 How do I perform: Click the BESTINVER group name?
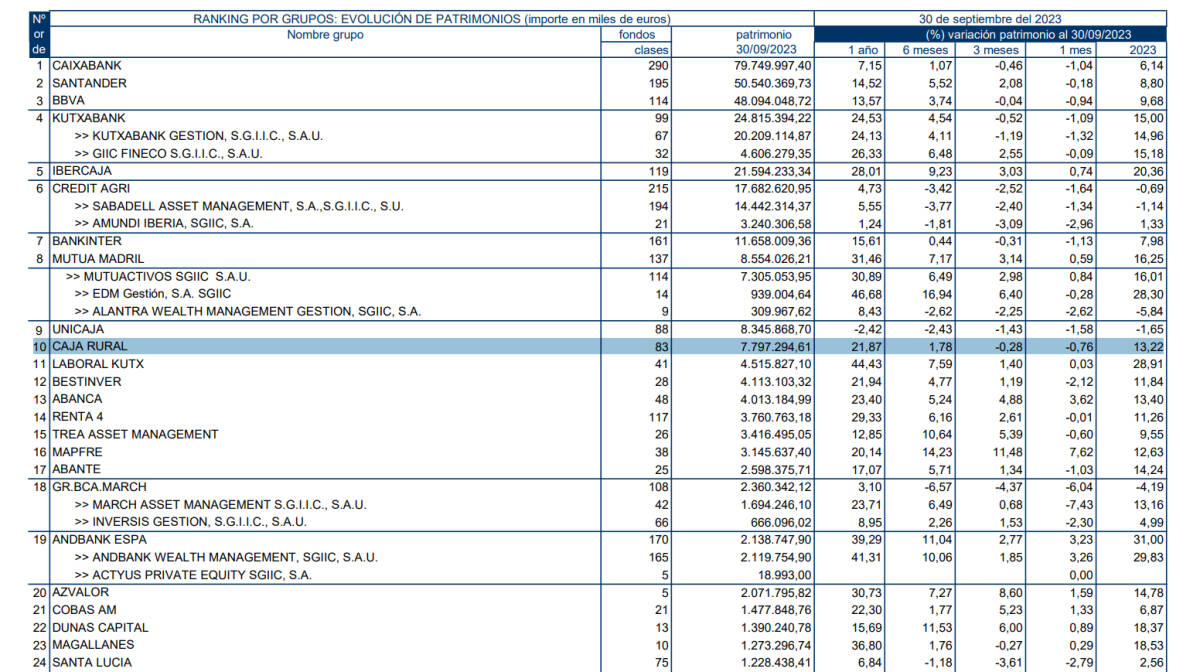pos(86,382)
